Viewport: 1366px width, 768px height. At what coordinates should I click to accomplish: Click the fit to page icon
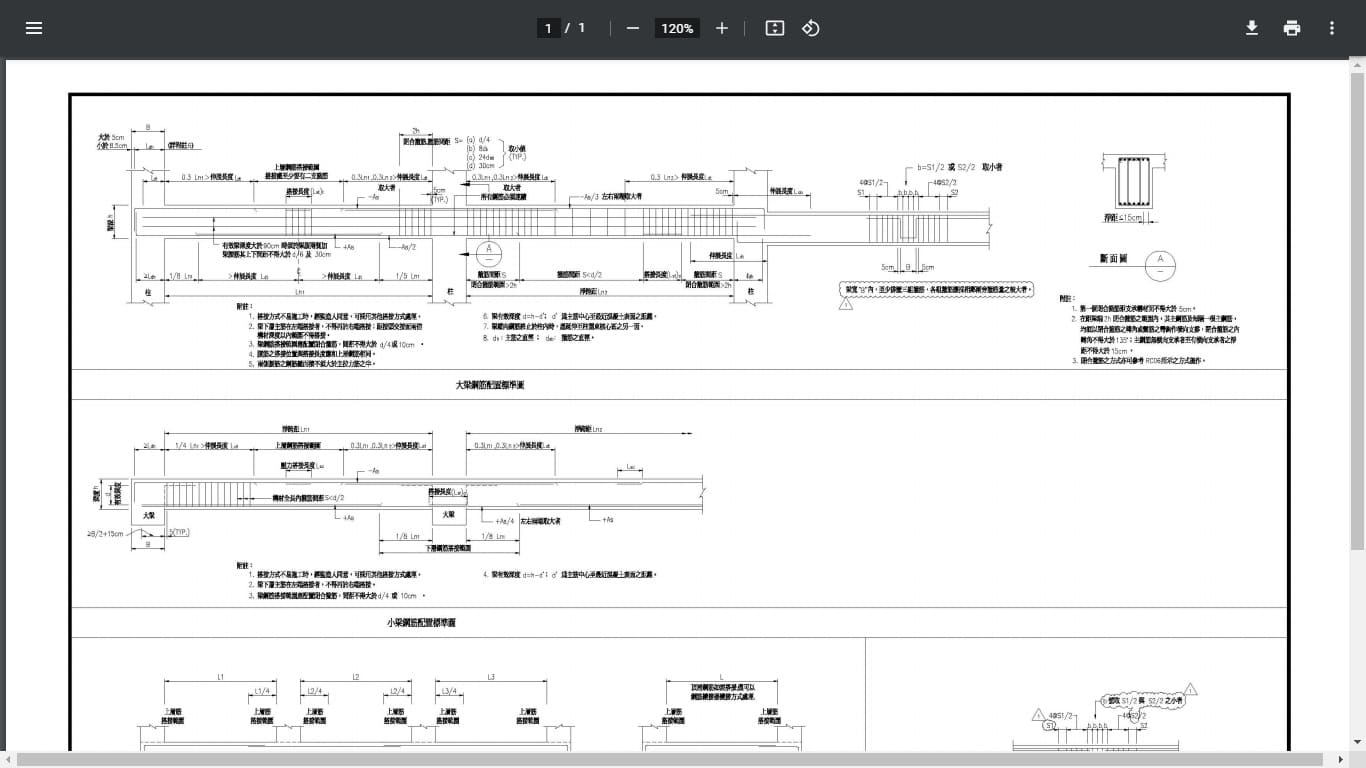coord(774,28)
